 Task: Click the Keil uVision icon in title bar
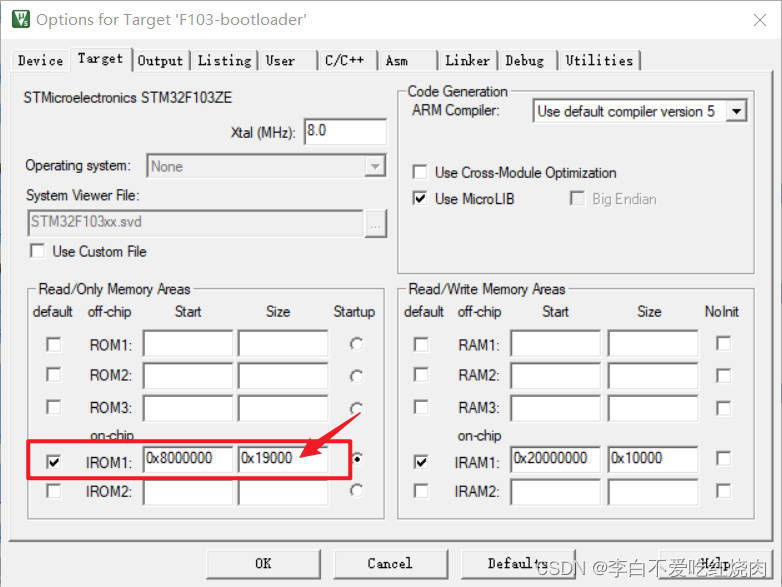[x=20, y=19]
